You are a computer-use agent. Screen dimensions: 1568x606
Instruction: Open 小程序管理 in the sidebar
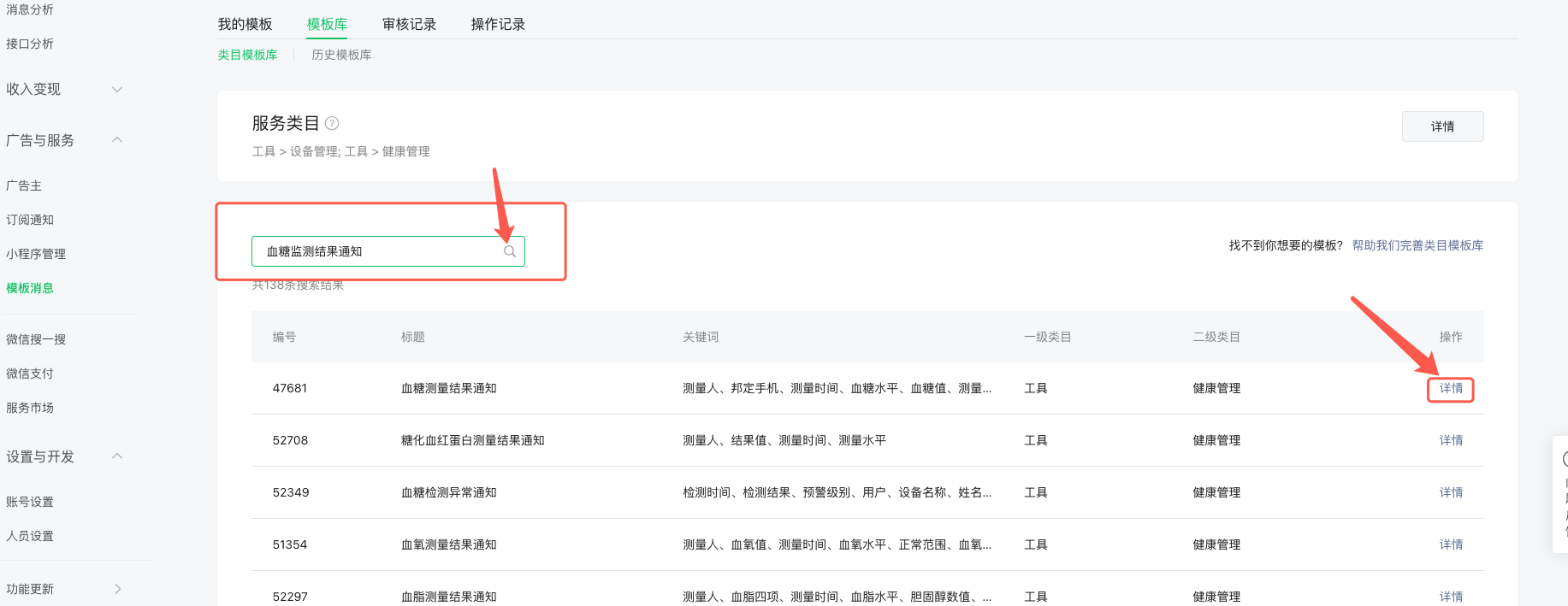[x=36, y=254]
